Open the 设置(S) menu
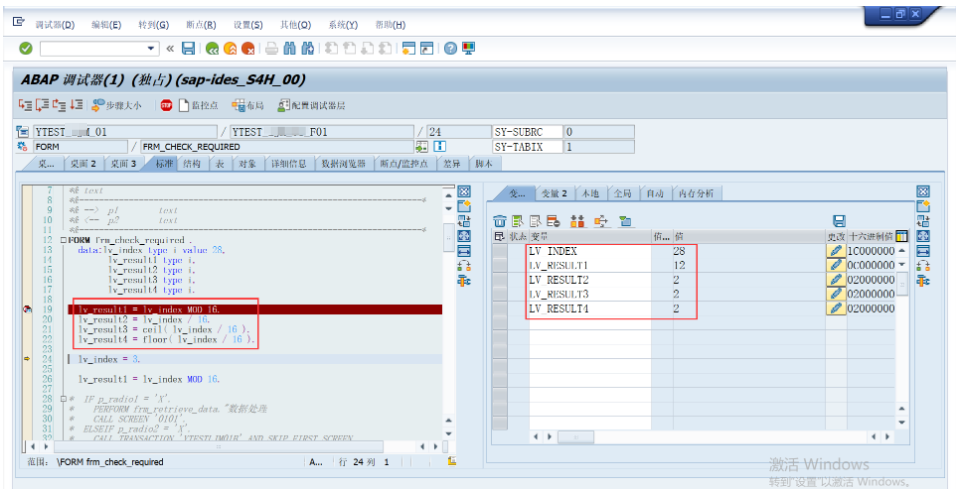This screenshot has width=956, height=499. [248, 25]
